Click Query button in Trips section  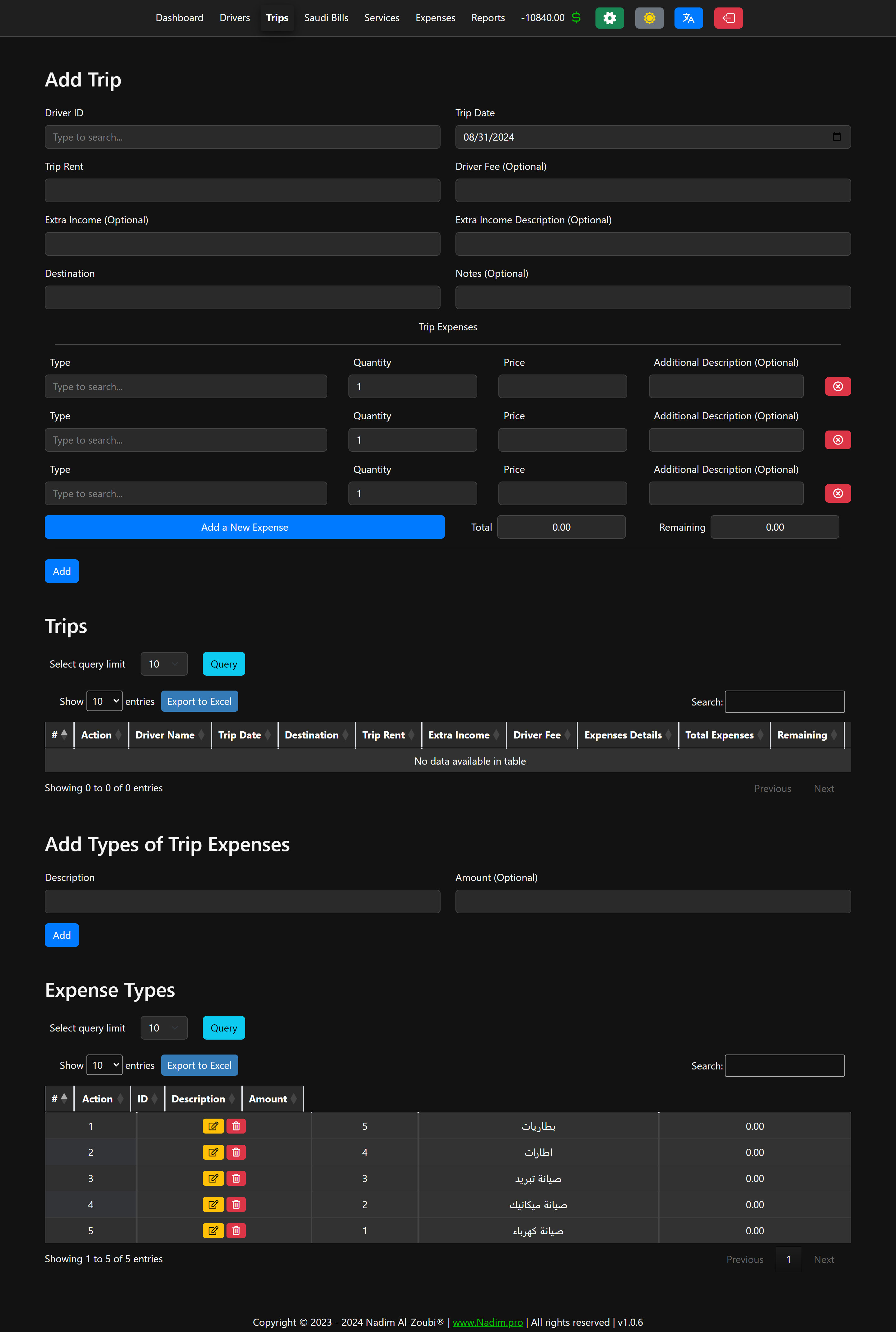pyautogui.click(x=224, y=664)
